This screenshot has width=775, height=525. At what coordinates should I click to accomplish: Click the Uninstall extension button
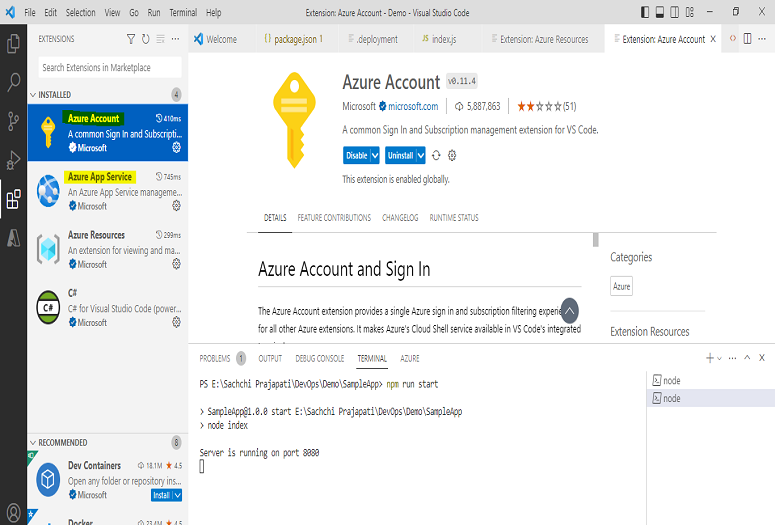[400, 155]
